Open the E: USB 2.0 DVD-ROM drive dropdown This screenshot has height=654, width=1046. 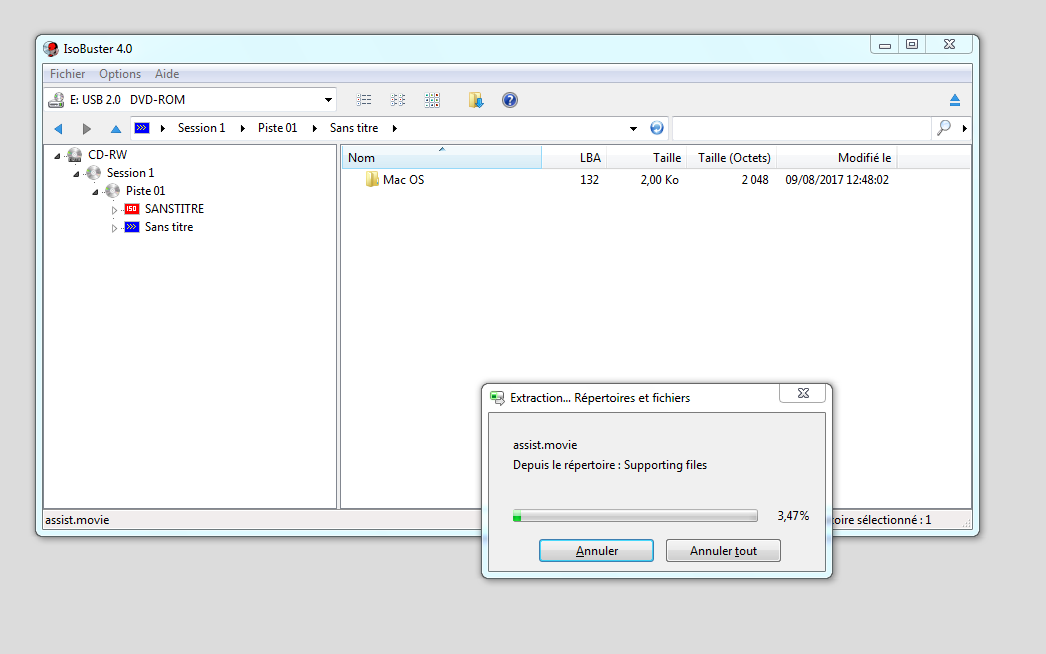[328, 100]
